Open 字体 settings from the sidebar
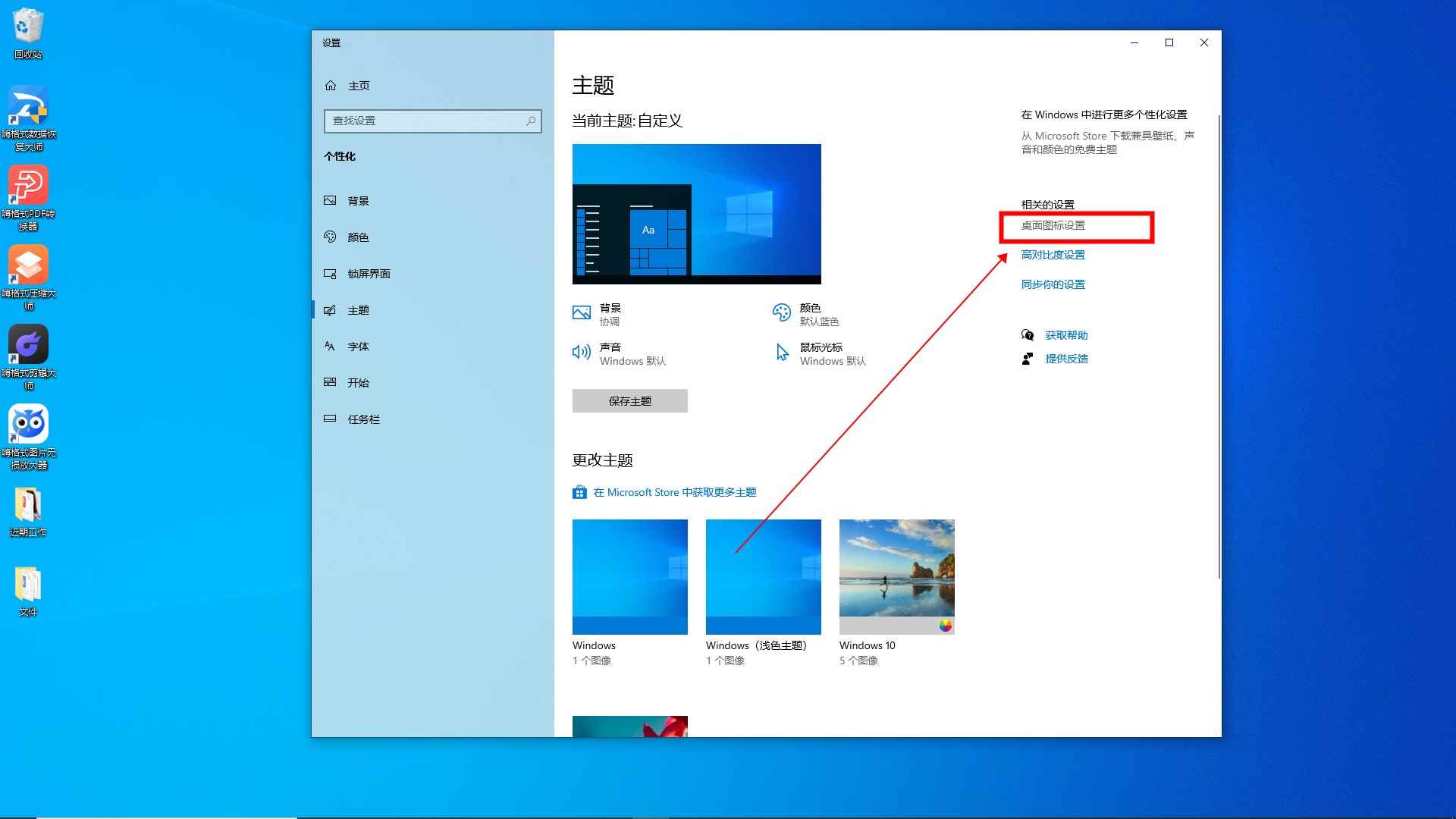 [x=357, y=346]
